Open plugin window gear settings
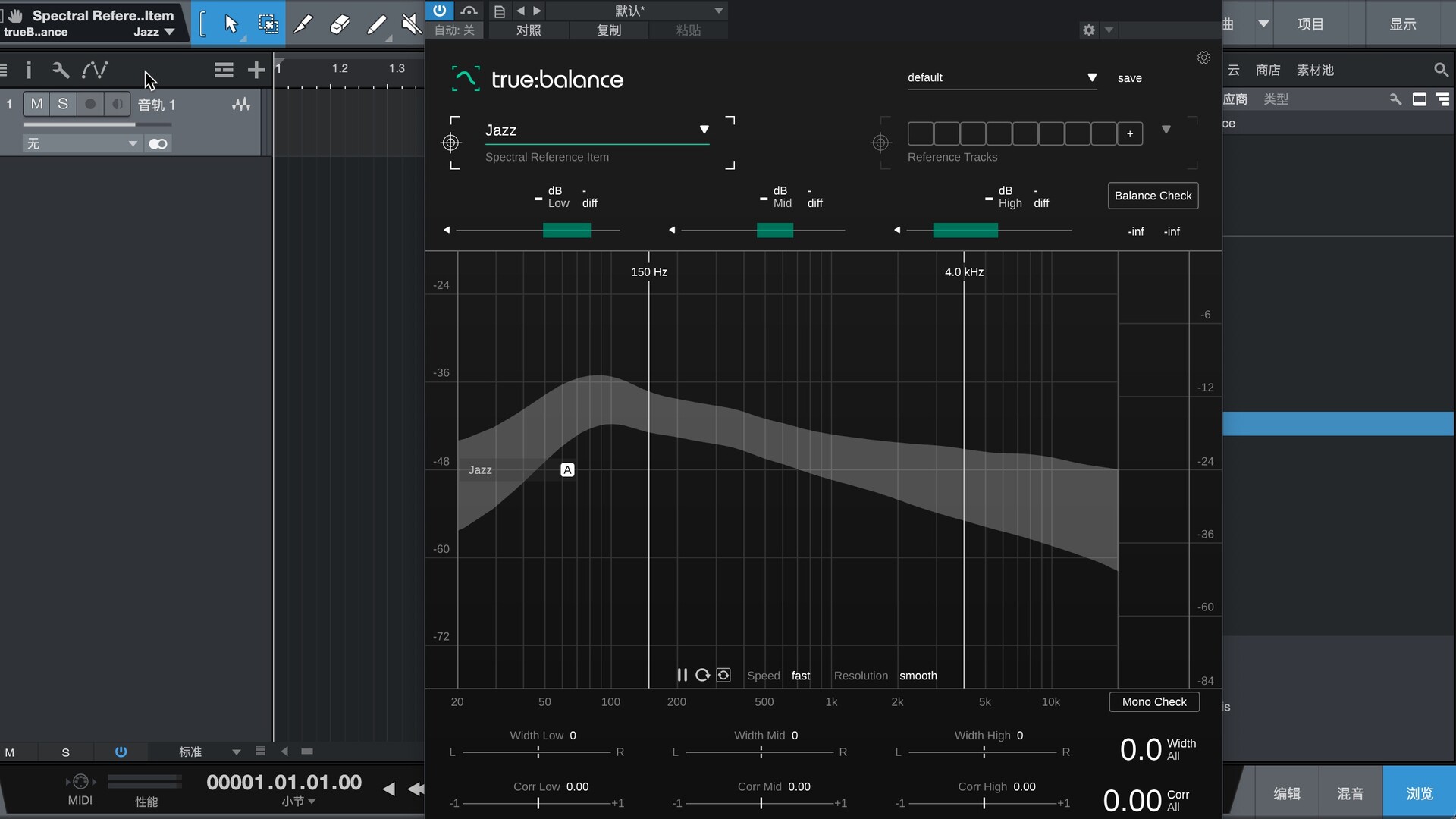 [x=1089, y=30]
